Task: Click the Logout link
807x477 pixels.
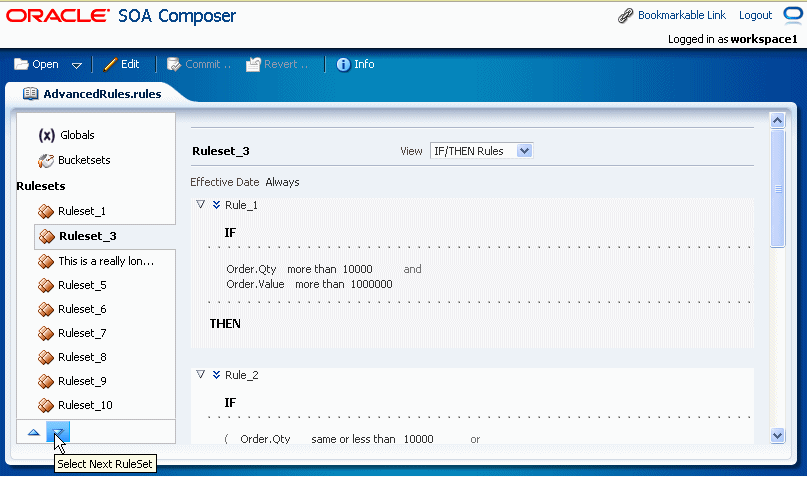Action: [x=755, y=15]
